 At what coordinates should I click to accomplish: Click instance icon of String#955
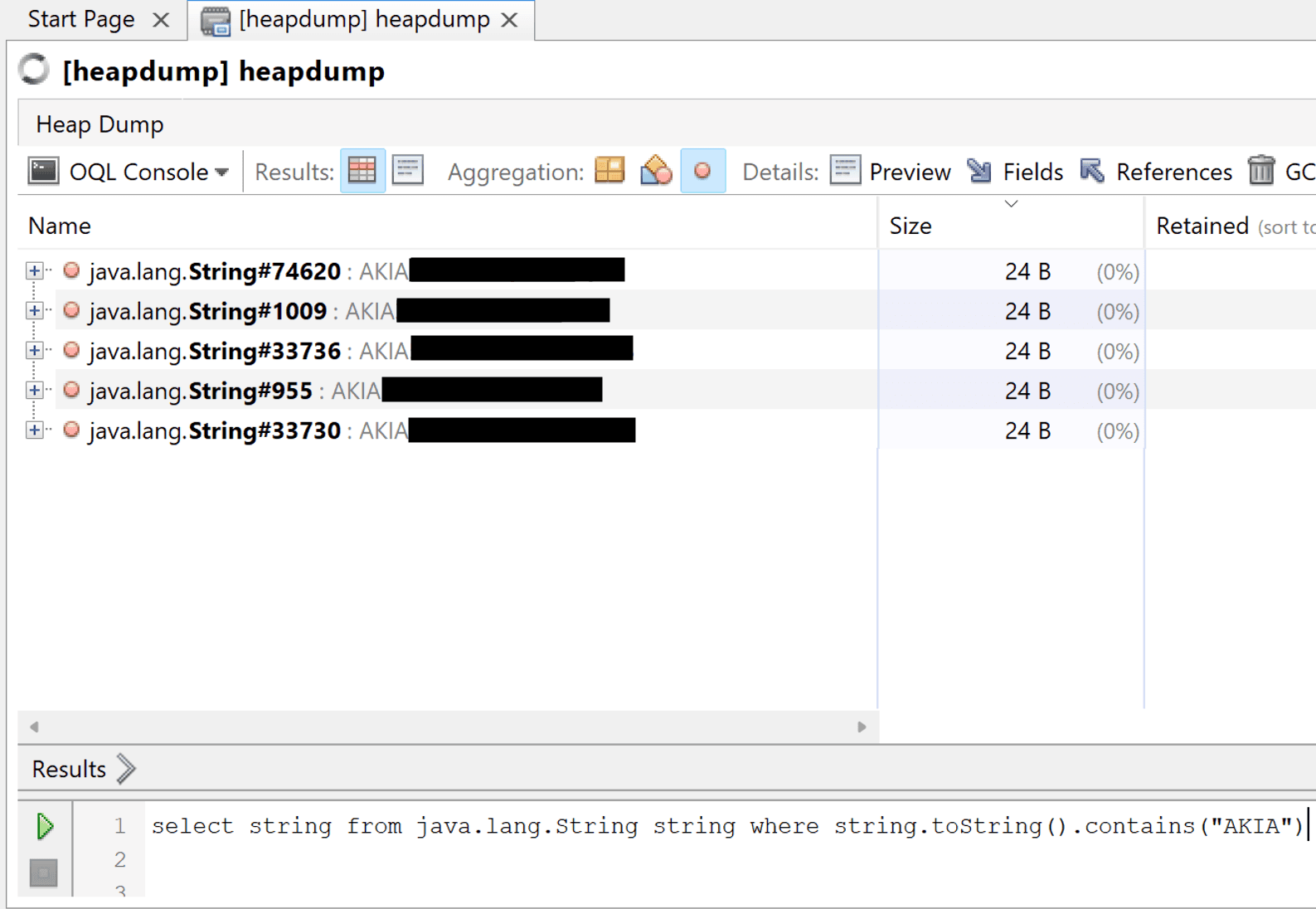click(x=72, y=390)
